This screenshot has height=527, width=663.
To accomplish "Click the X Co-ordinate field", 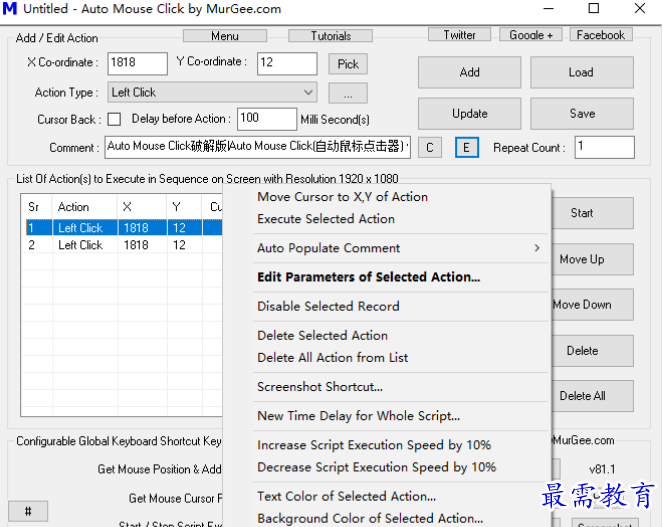I will tap(137, 63).
